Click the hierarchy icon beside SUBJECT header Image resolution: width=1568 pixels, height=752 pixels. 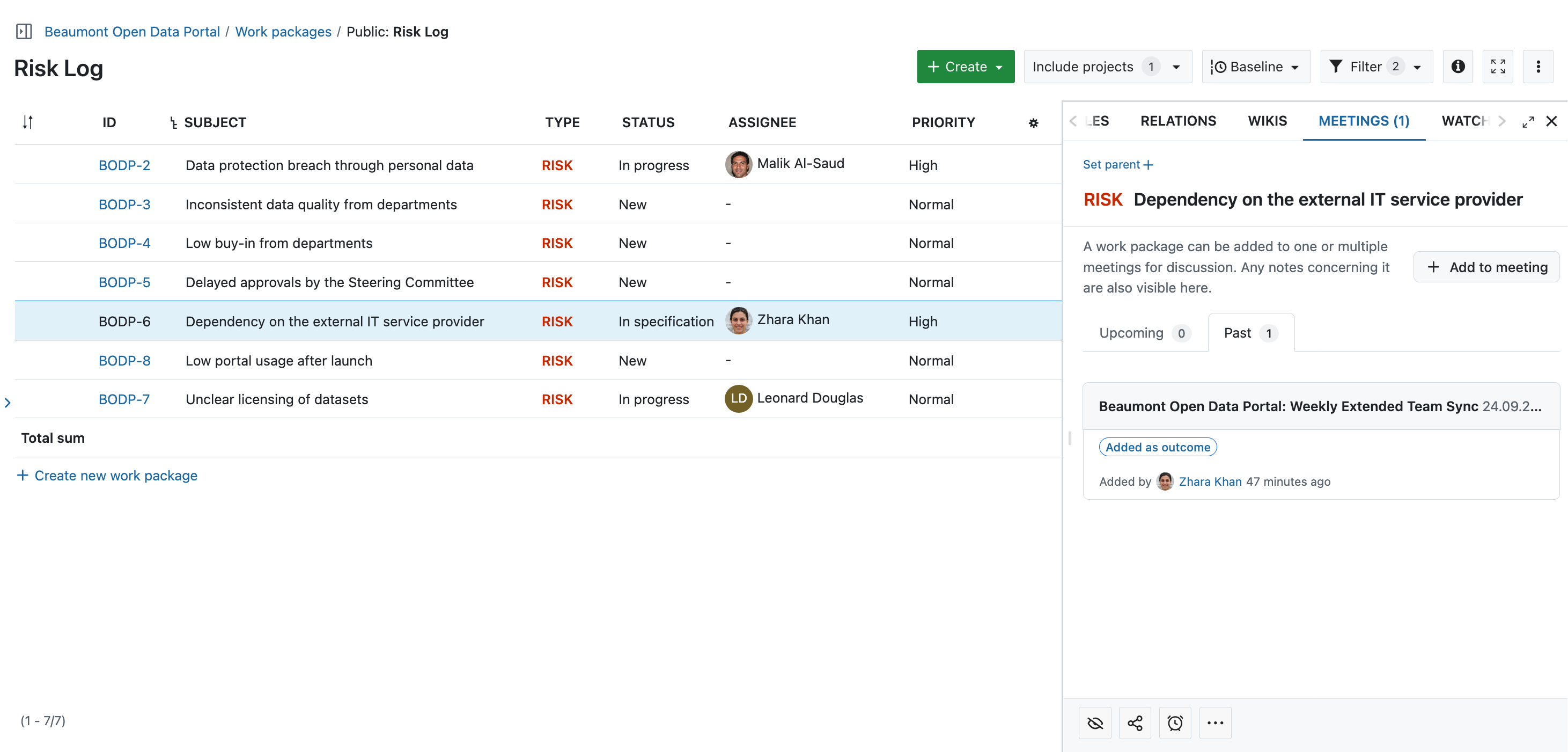click(173, 123)
